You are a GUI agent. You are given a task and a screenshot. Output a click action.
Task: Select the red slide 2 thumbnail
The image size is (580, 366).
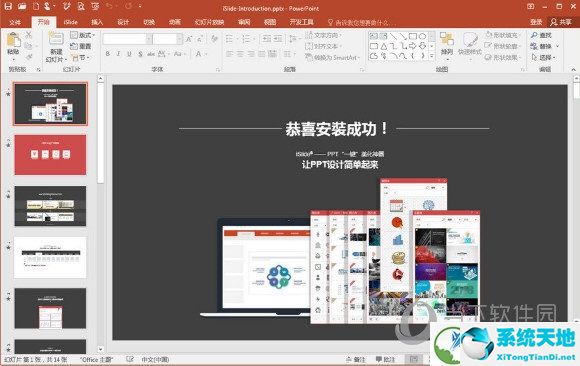[x=50, y=154]
